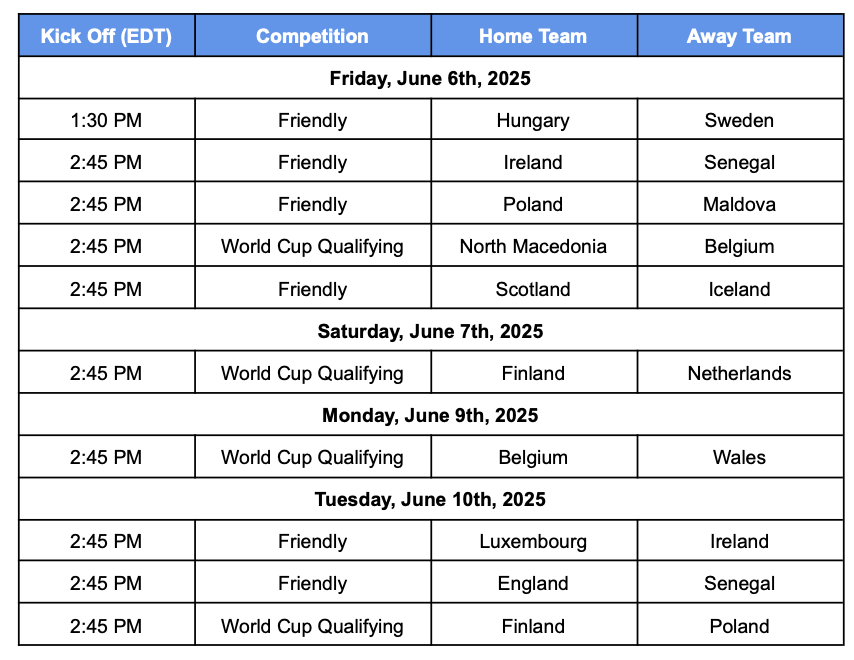Select the Hungary home team cell
This screenshot has width=854, height=660.
pyautogui.click(x=534, y=120)
